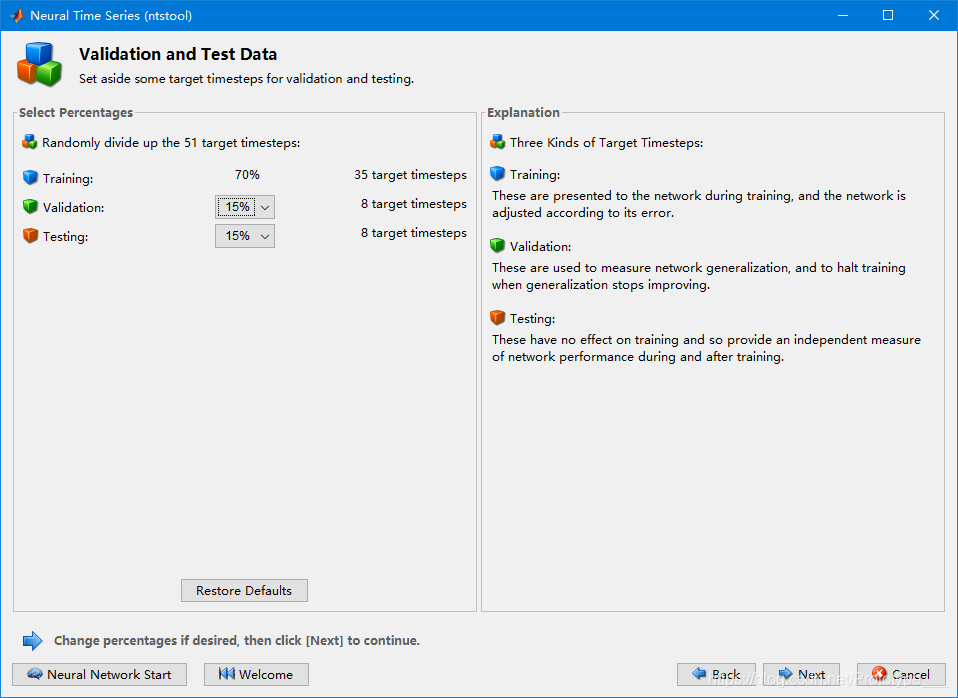Image resolution: width=958 pixels, height=698 pixels.
Task: Click 'Three Kinds of Target Timesteps' text
Action: pos(607,143)
